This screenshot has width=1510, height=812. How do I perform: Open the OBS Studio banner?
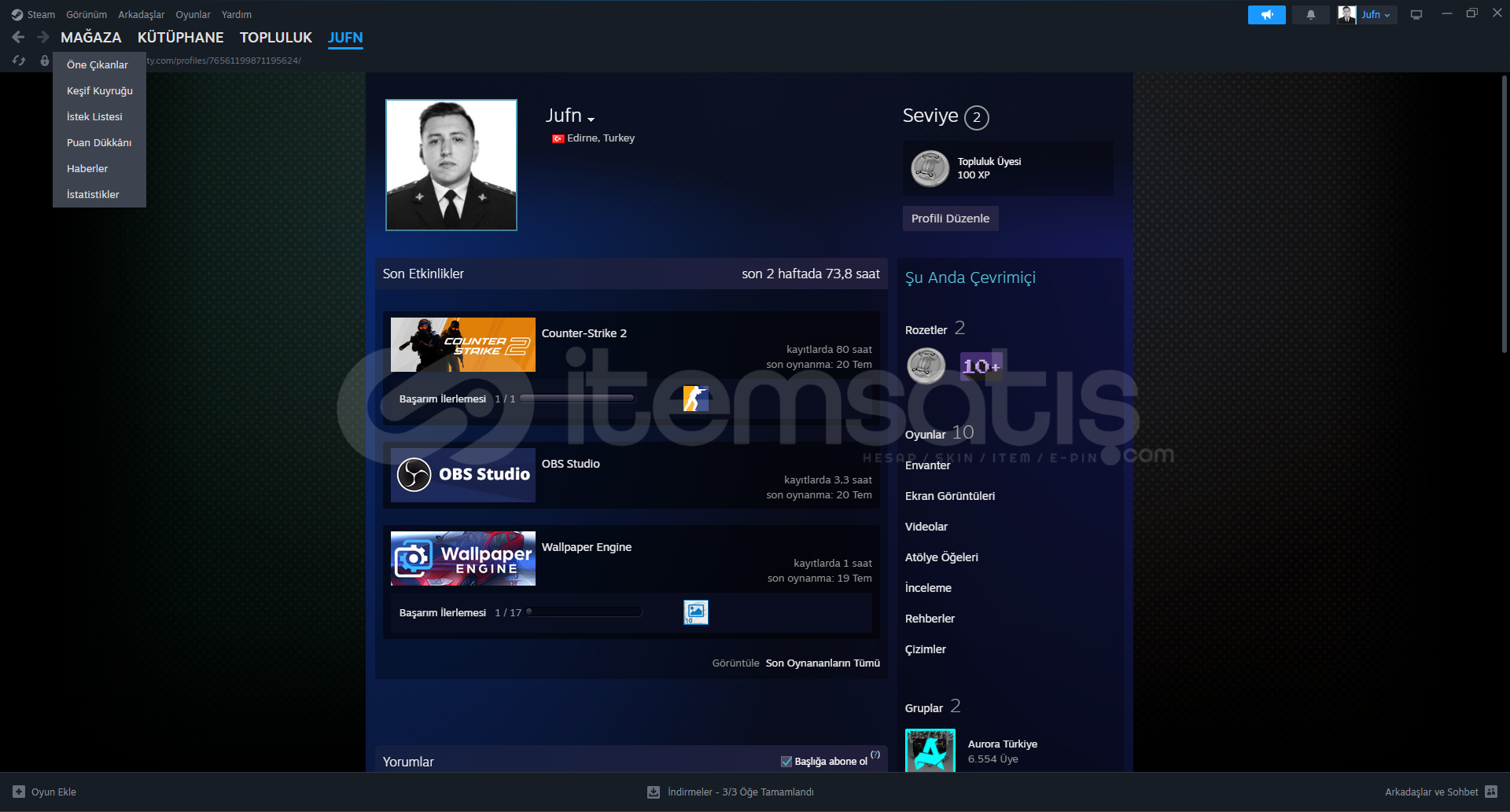click(463, 475)
